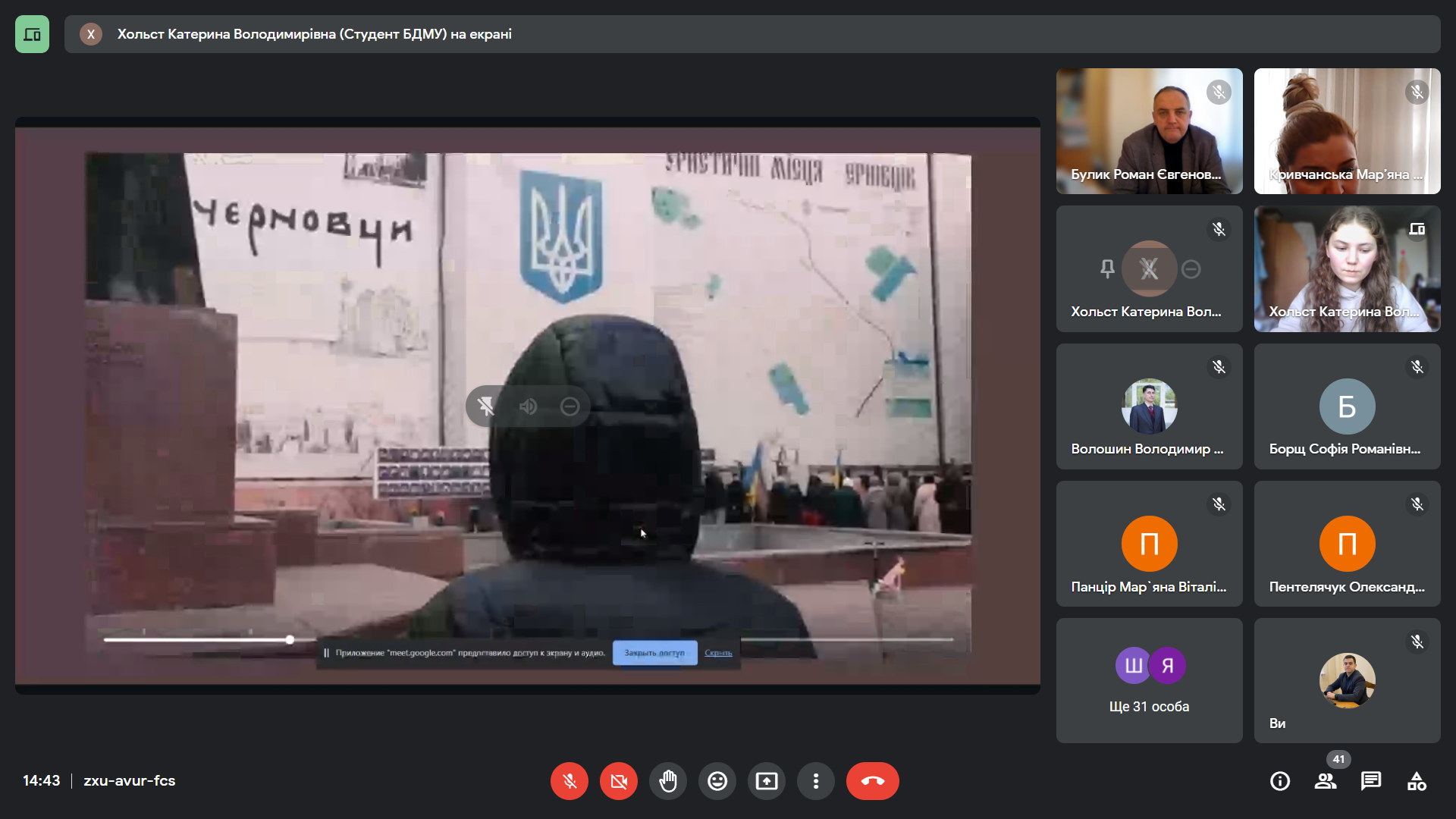Start presenting your screen
The height and width of the screenshot is (819, 1456).
click(x=767, y=781)
